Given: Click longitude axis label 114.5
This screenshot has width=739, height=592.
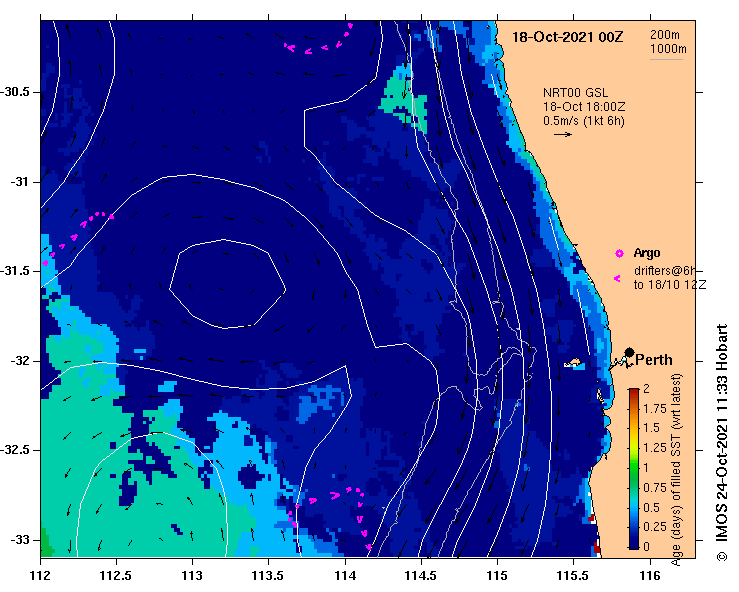Looking at the screenshot, I should click(421, 576).
